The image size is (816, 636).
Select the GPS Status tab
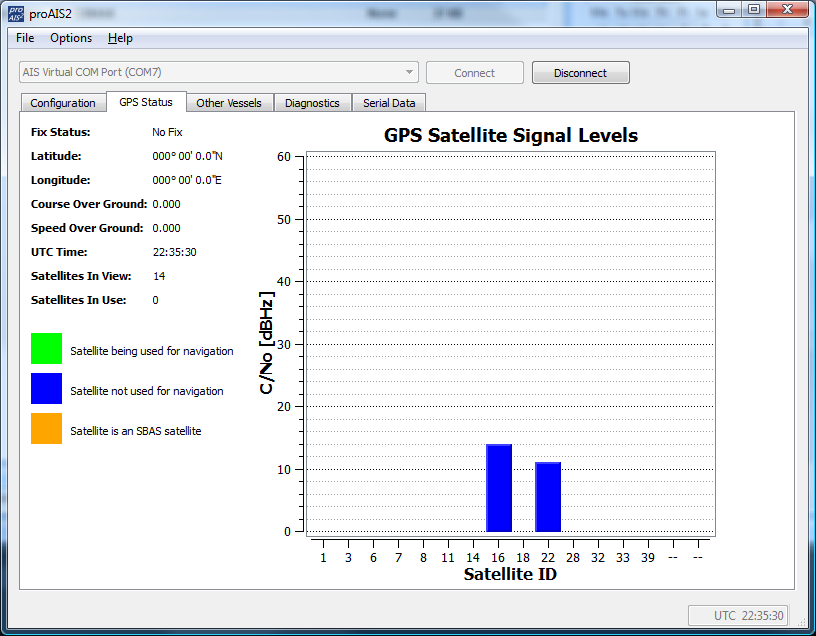click(x=144, y=102)
